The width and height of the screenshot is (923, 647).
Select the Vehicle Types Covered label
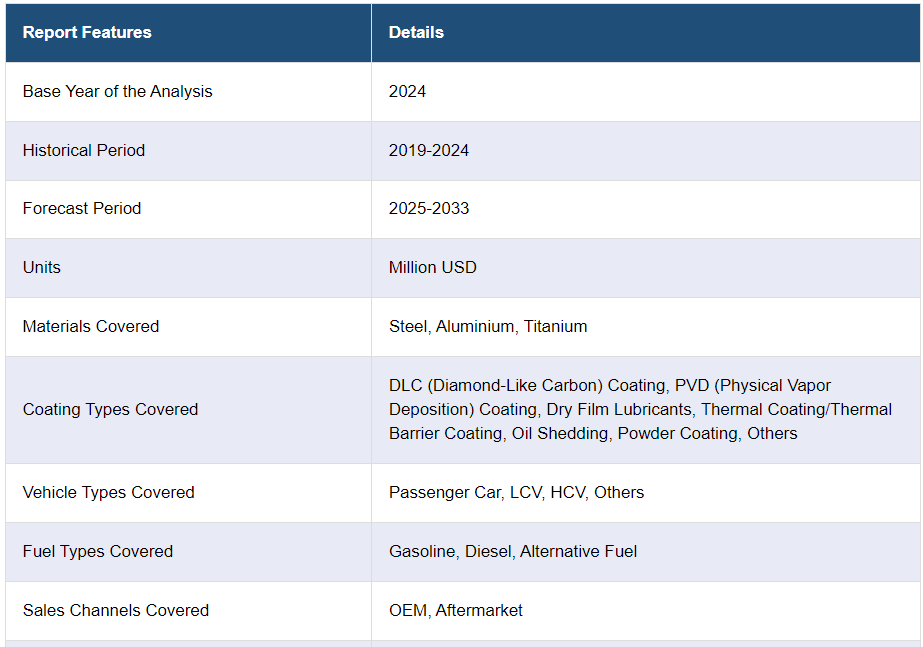coord(108,492)
